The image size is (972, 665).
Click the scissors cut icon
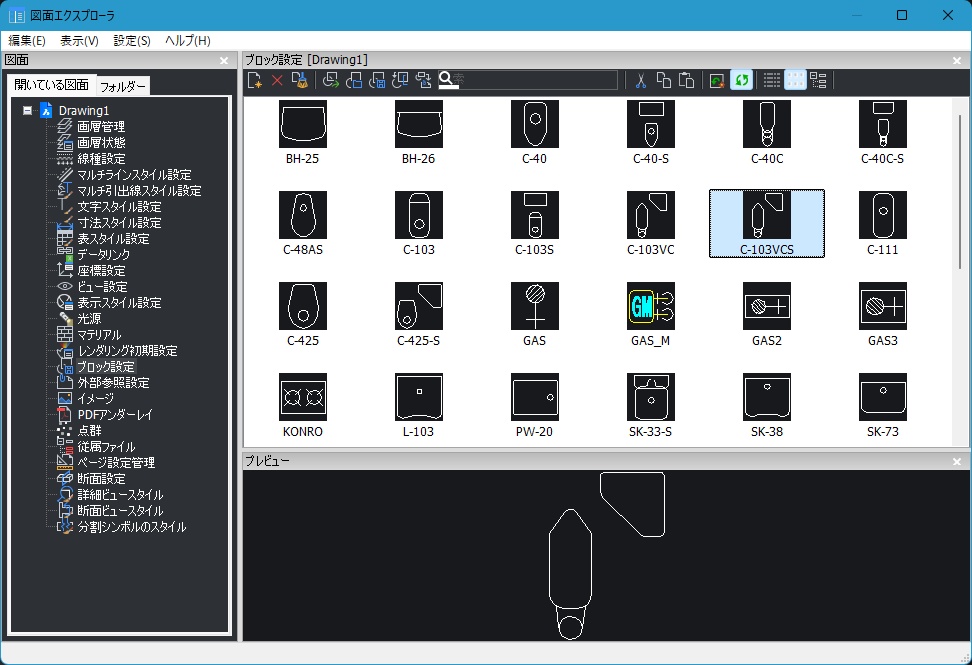pyautogui.click(x=641, y=80)
